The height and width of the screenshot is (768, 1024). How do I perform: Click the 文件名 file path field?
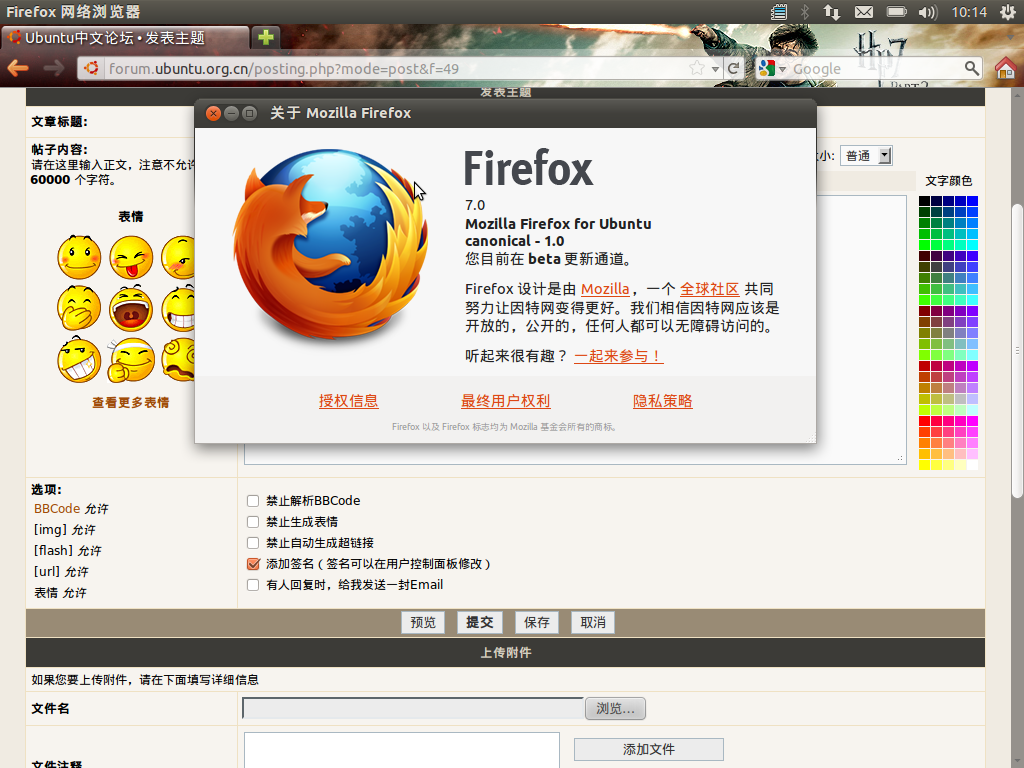pos(413,709)
